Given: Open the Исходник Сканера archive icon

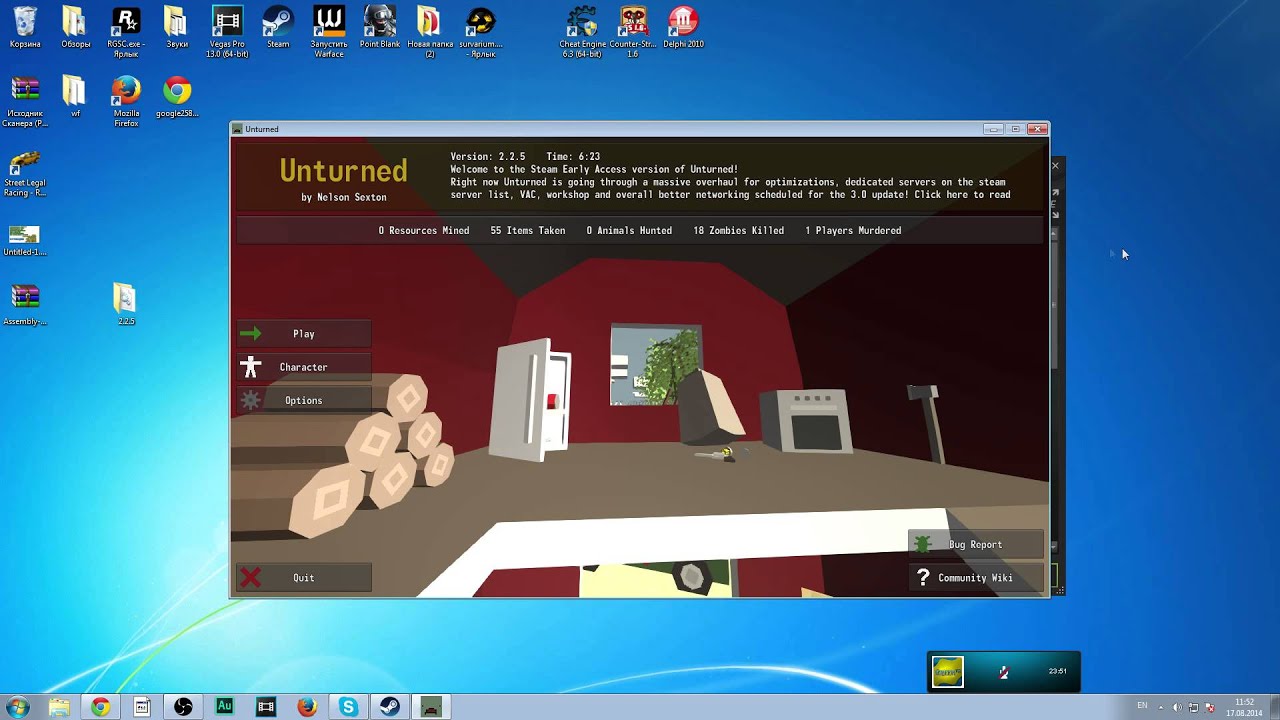Looking at the screenshot, I should [25, 102].
